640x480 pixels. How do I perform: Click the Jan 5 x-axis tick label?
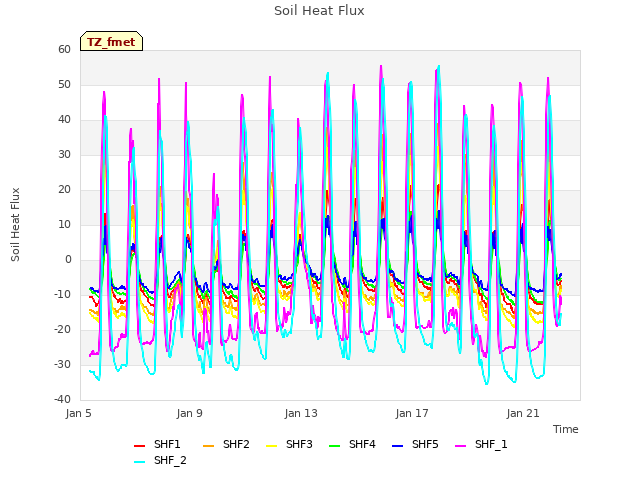(78, 413)
